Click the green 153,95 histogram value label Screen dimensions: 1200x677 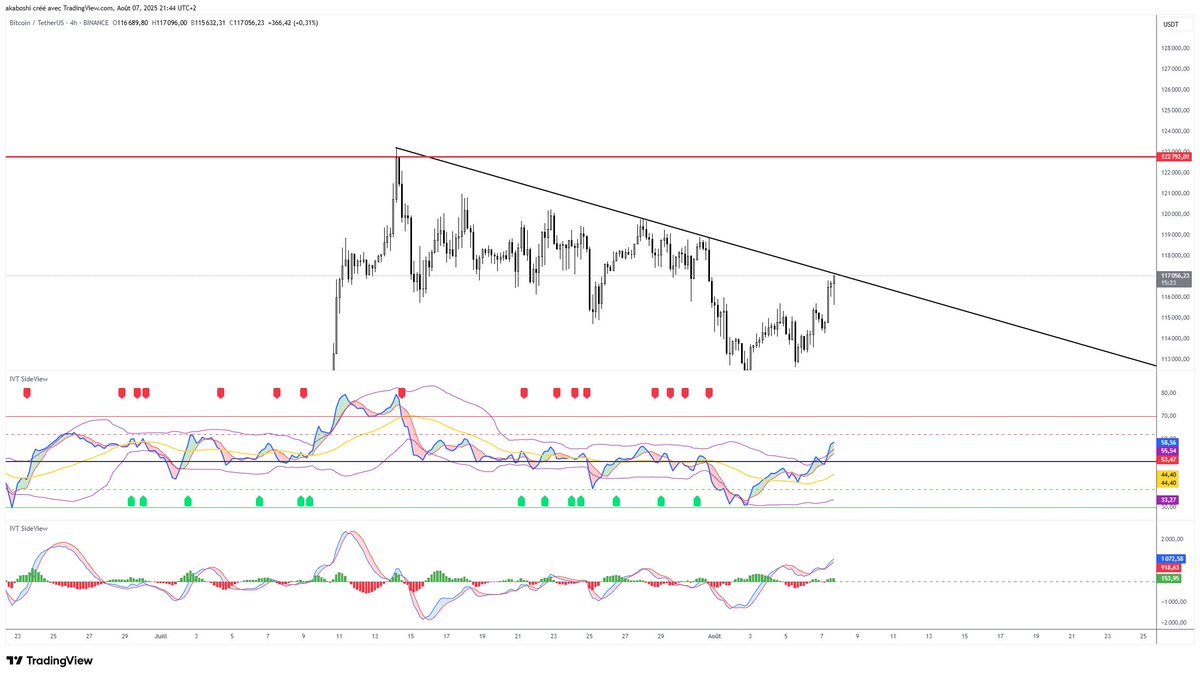1167,578
